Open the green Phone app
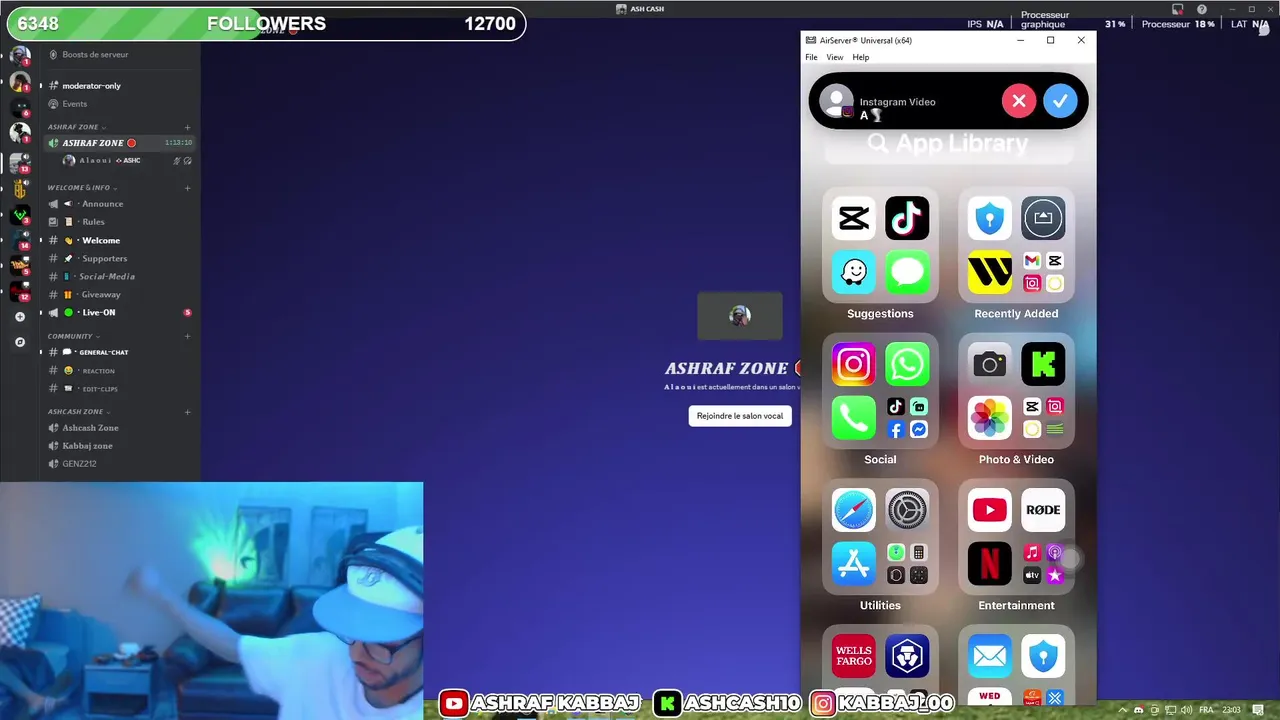 click(853, 418)
